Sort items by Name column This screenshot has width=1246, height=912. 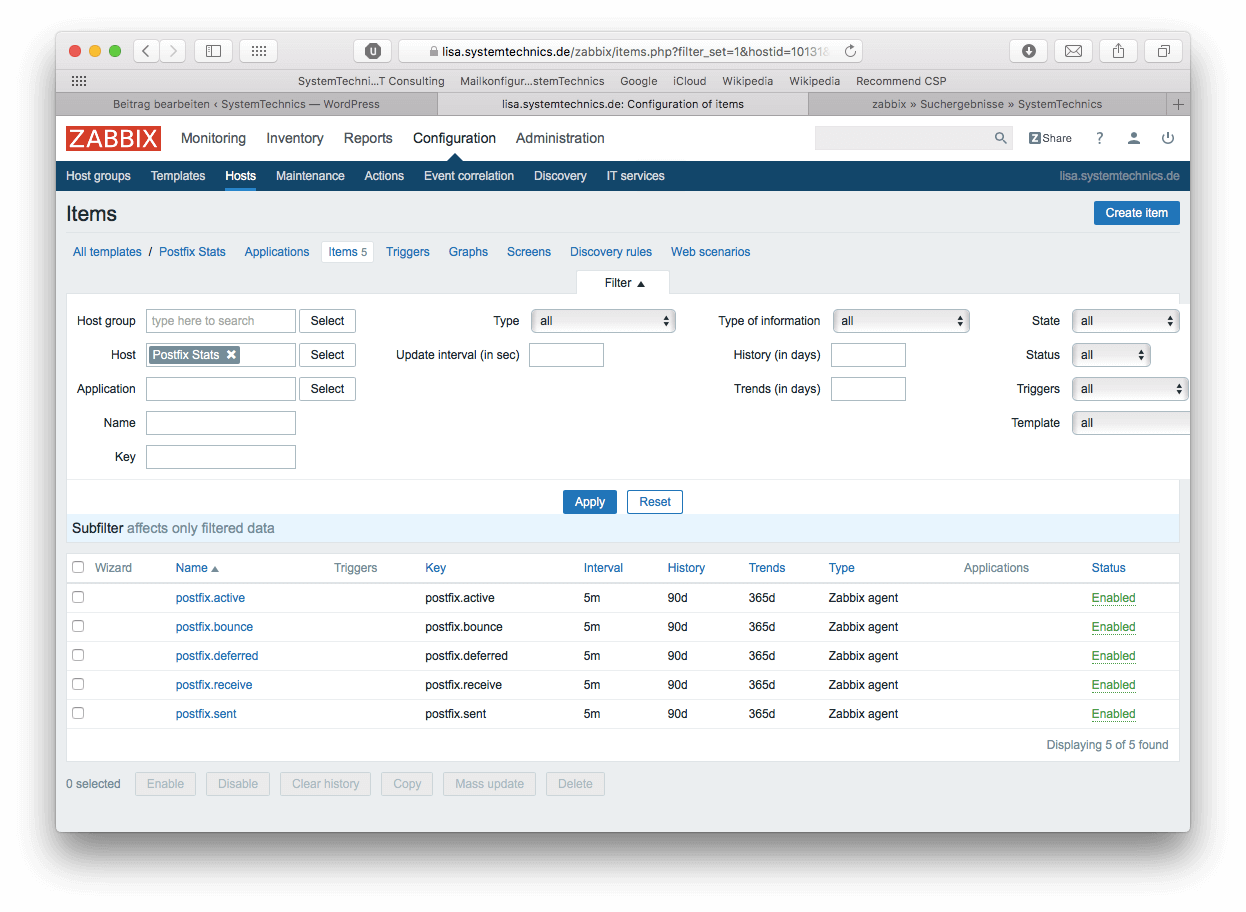(197, 568)
